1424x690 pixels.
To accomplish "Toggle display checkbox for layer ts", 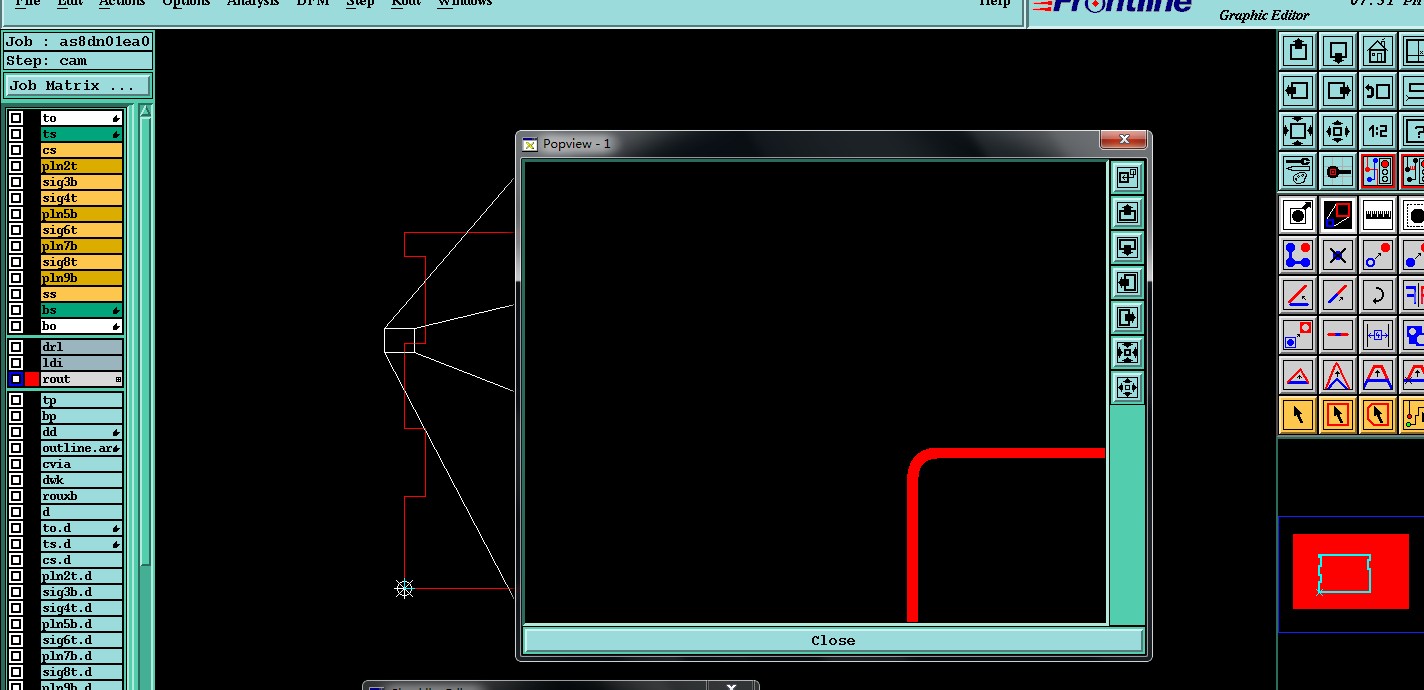I will (16, 134).
